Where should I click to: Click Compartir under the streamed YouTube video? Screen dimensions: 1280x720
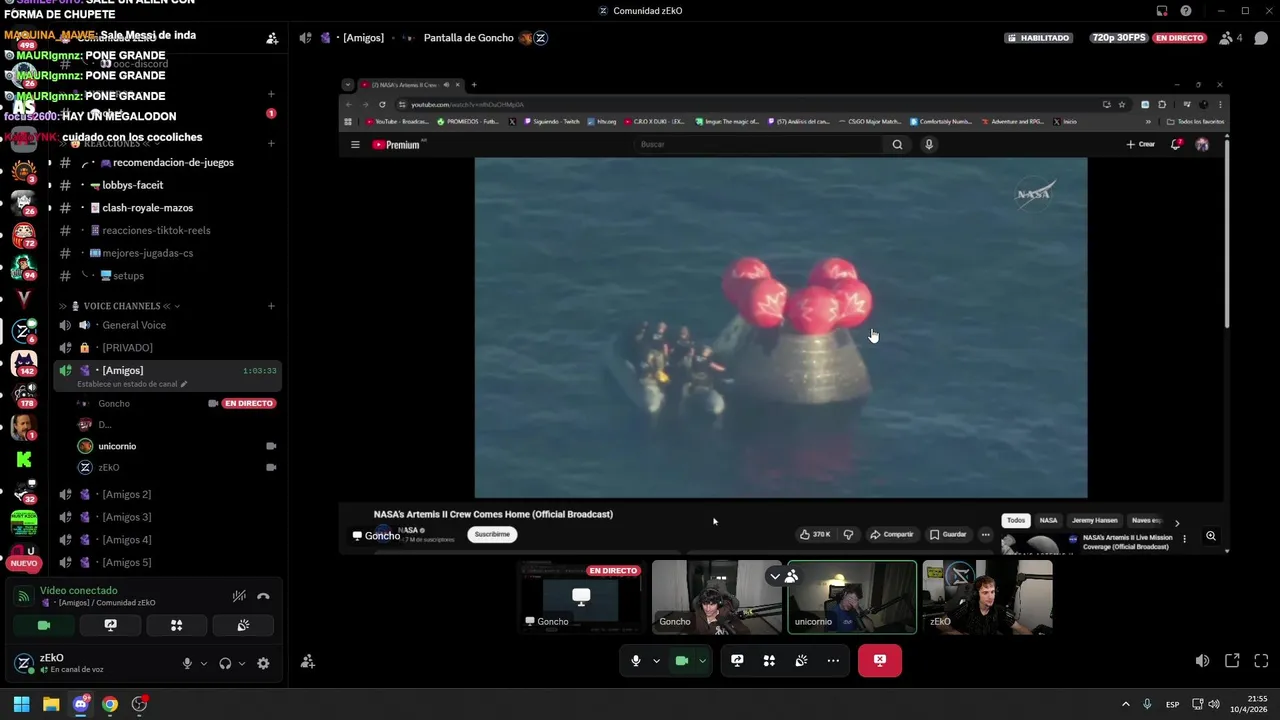[x=891, y=534]
